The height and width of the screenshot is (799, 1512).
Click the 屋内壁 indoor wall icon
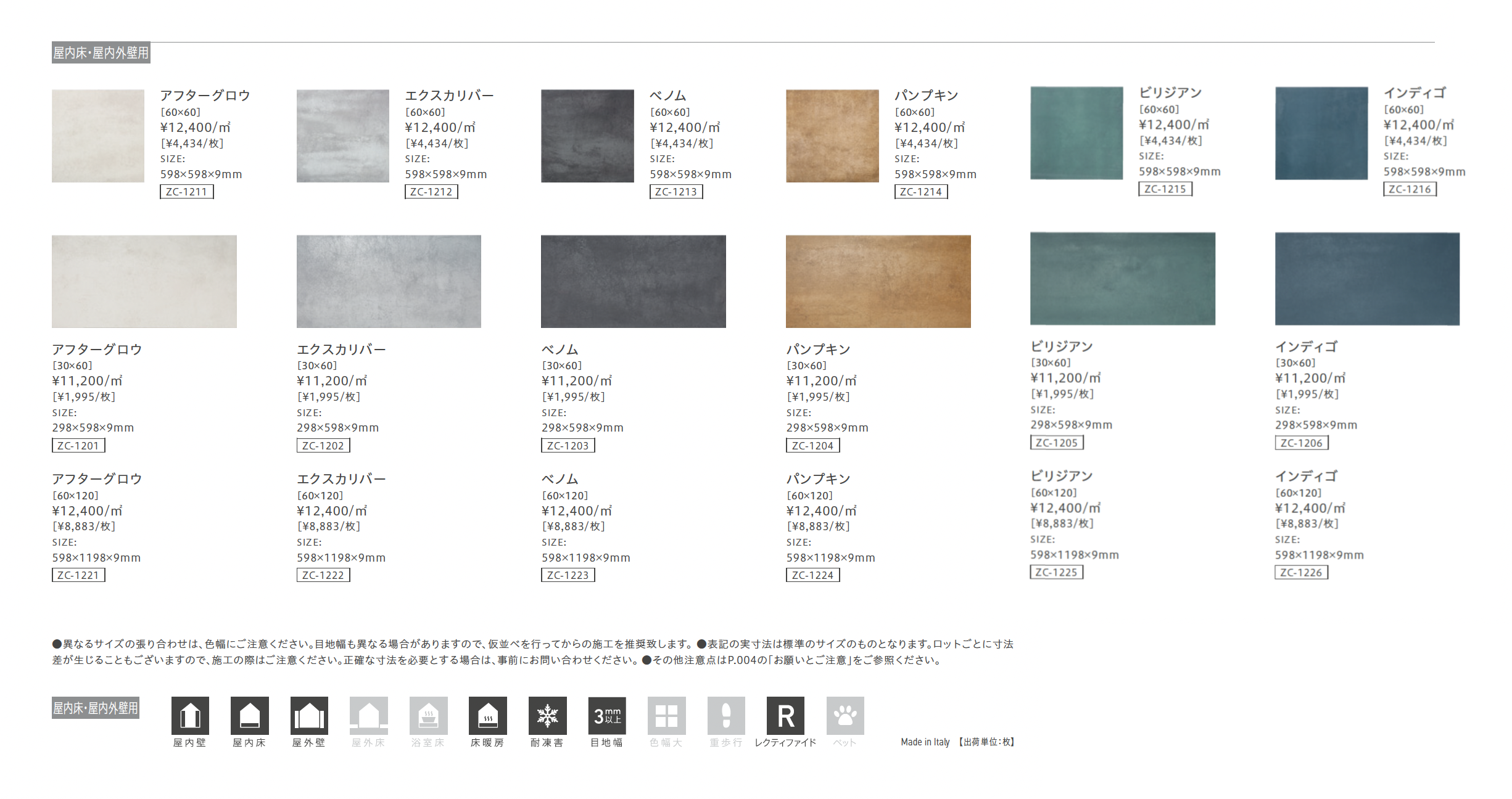tap(190, 716)
